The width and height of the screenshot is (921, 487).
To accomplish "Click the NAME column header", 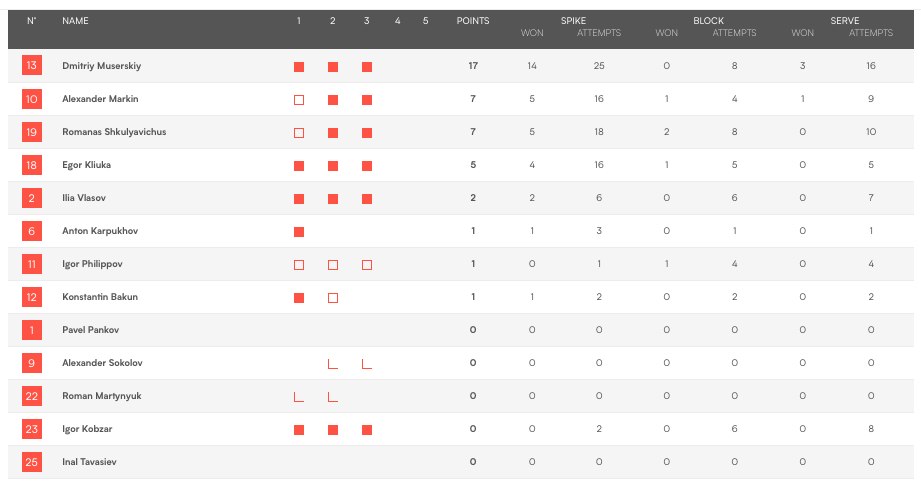I will point(75,21).
